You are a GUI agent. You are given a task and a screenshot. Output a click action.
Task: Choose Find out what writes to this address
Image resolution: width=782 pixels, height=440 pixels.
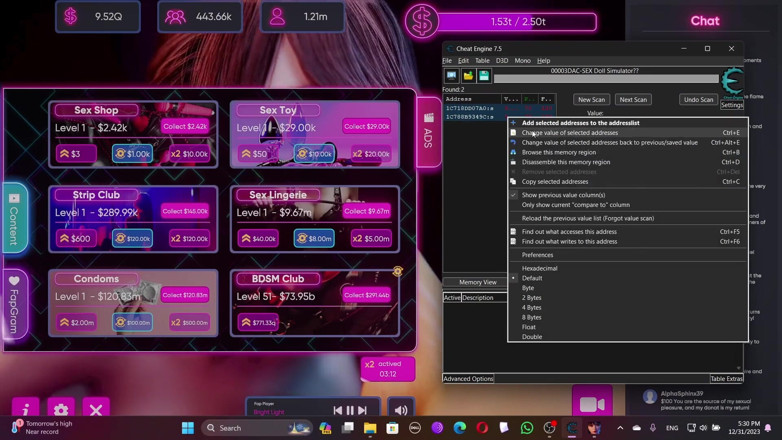pos(569,241)
